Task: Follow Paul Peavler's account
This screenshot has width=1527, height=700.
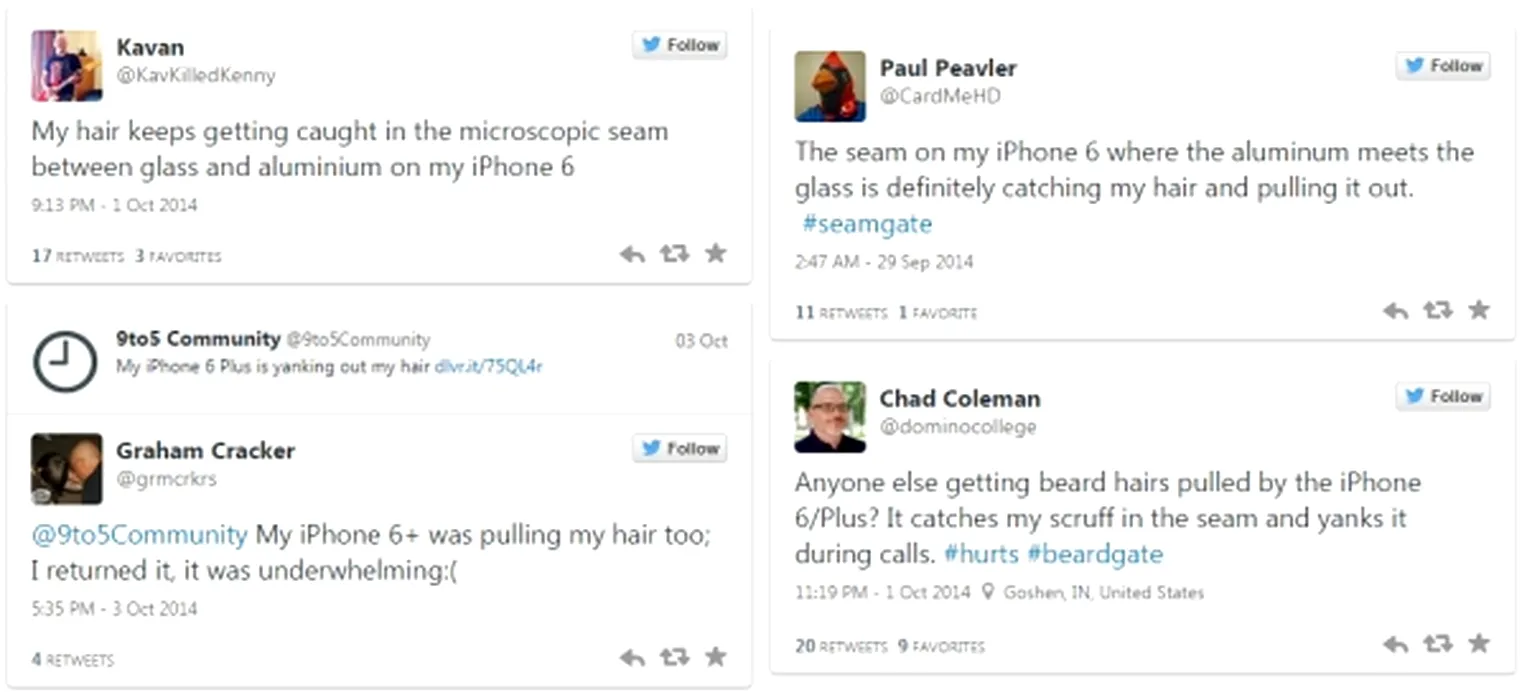Action: click(1443, 66)
